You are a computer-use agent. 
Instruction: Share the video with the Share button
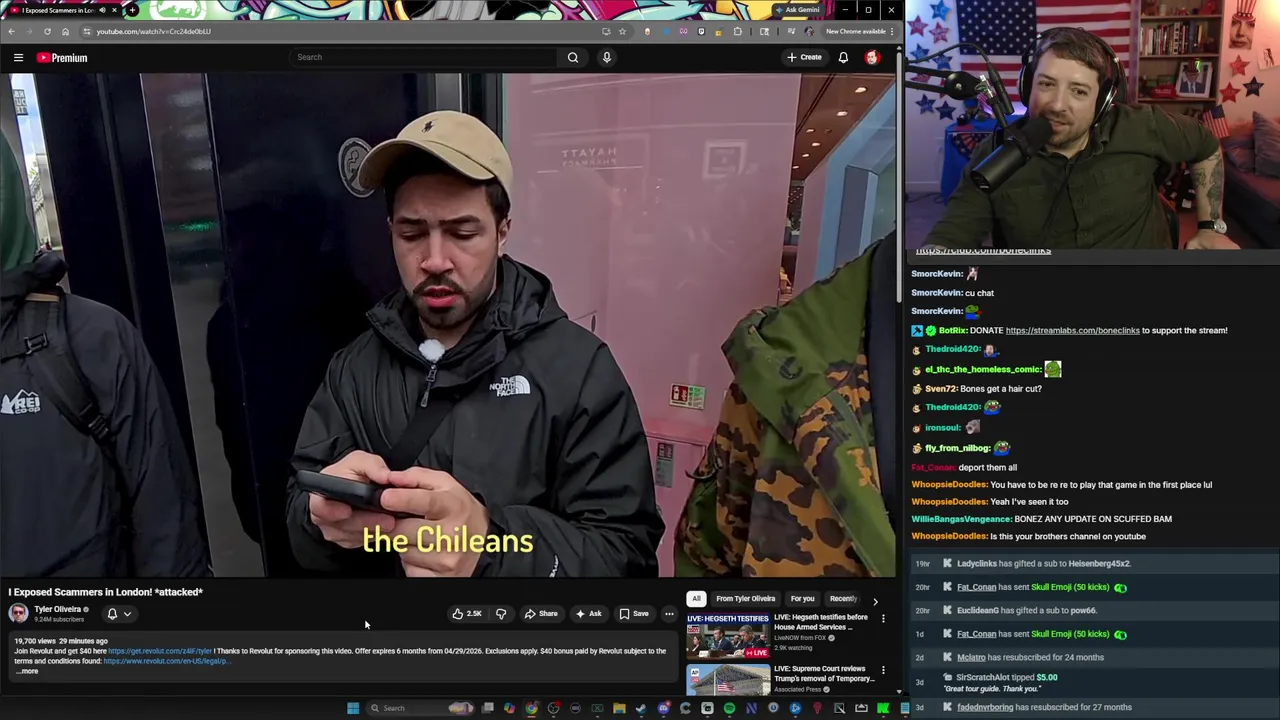[541, 614]
